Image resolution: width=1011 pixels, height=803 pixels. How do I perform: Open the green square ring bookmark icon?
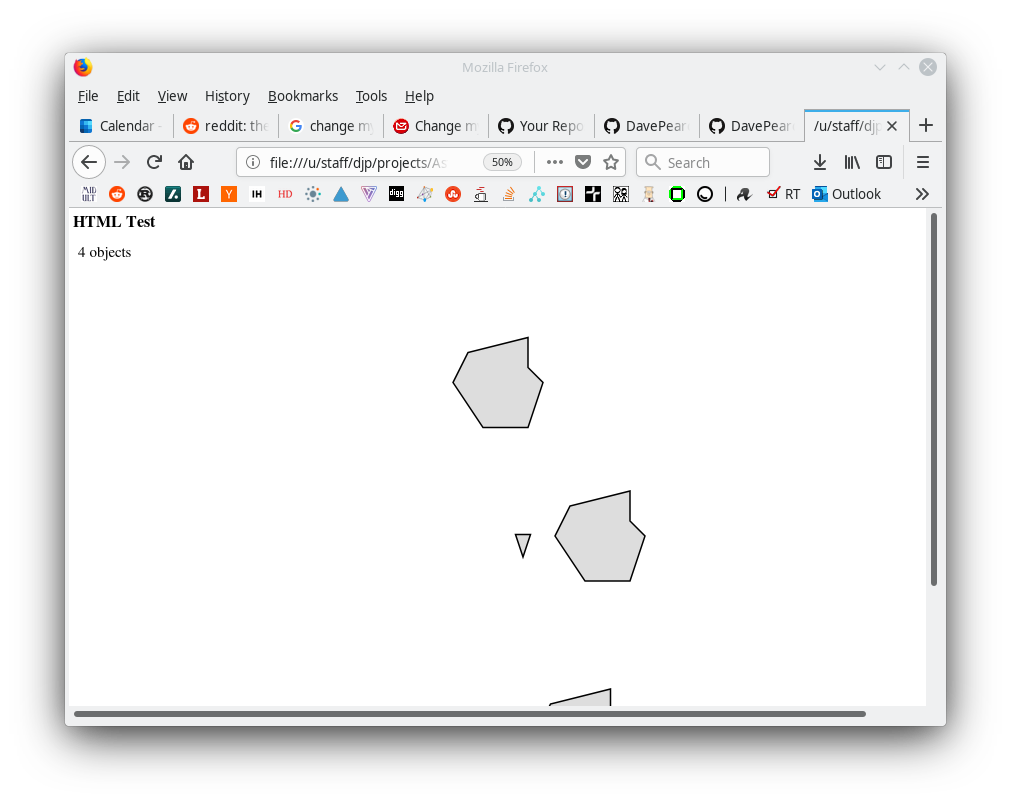(677, 194)
